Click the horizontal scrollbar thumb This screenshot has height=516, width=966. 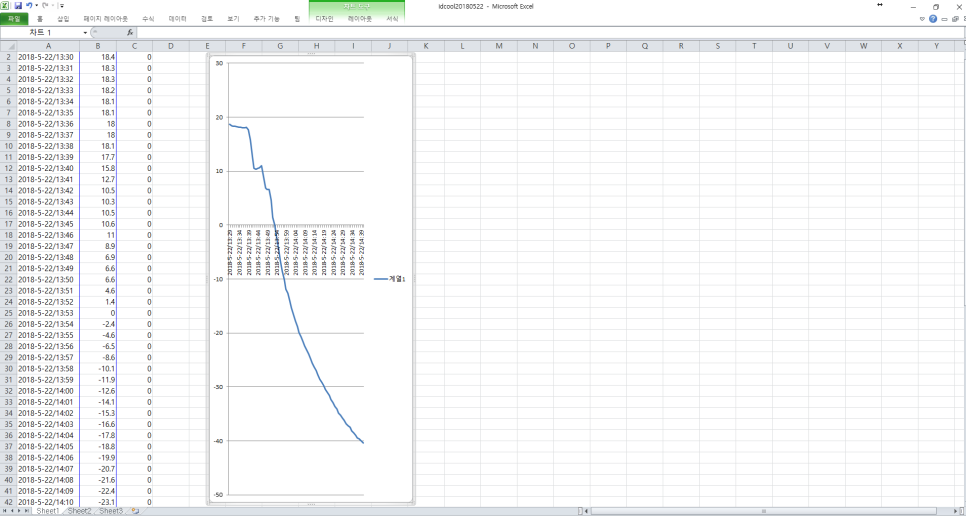click(x=764, y=511)
